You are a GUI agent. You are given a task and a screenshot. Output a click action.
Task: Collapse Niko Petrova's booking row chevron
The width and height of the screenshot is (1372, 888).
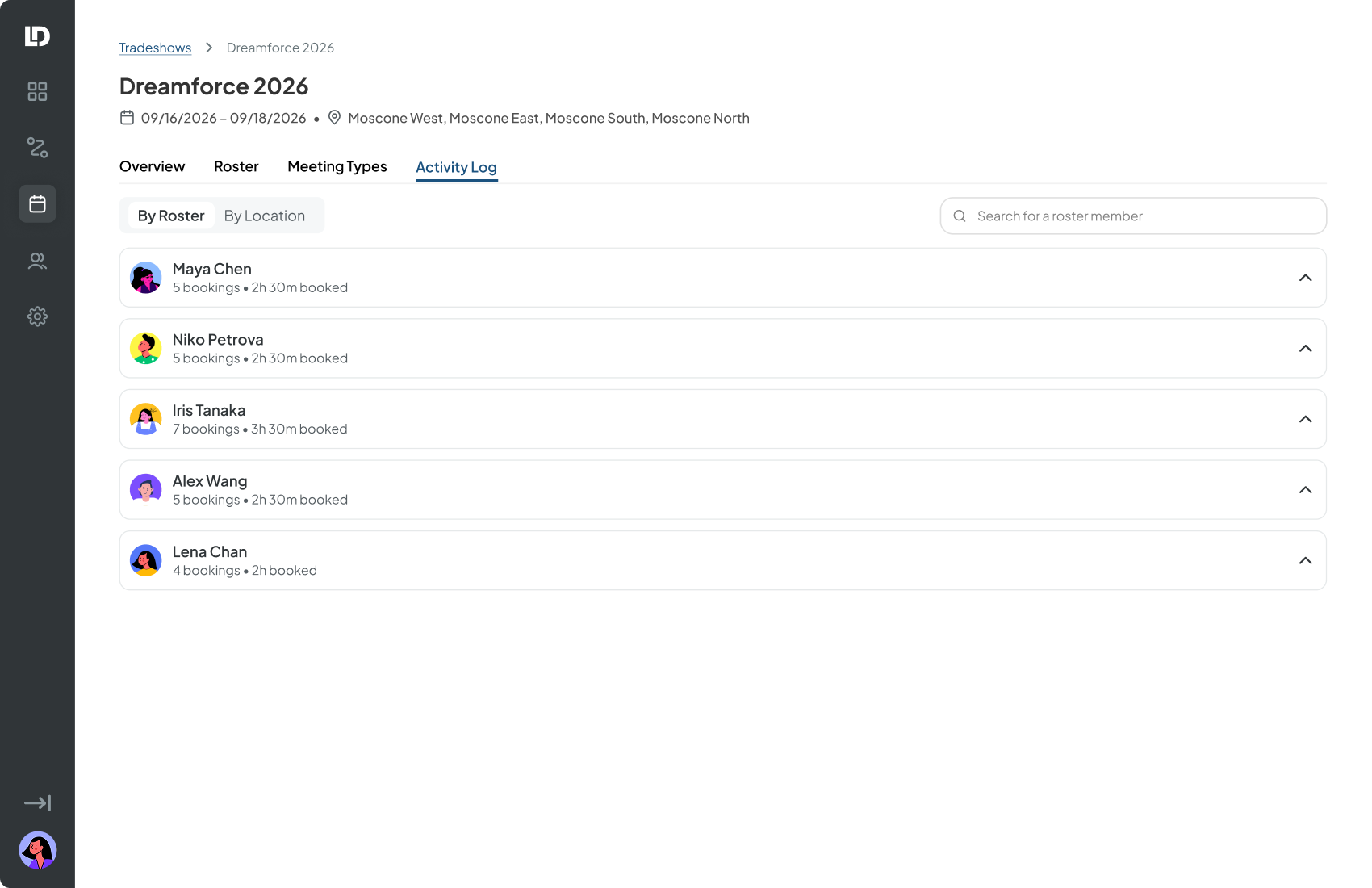coord(1306,349)
